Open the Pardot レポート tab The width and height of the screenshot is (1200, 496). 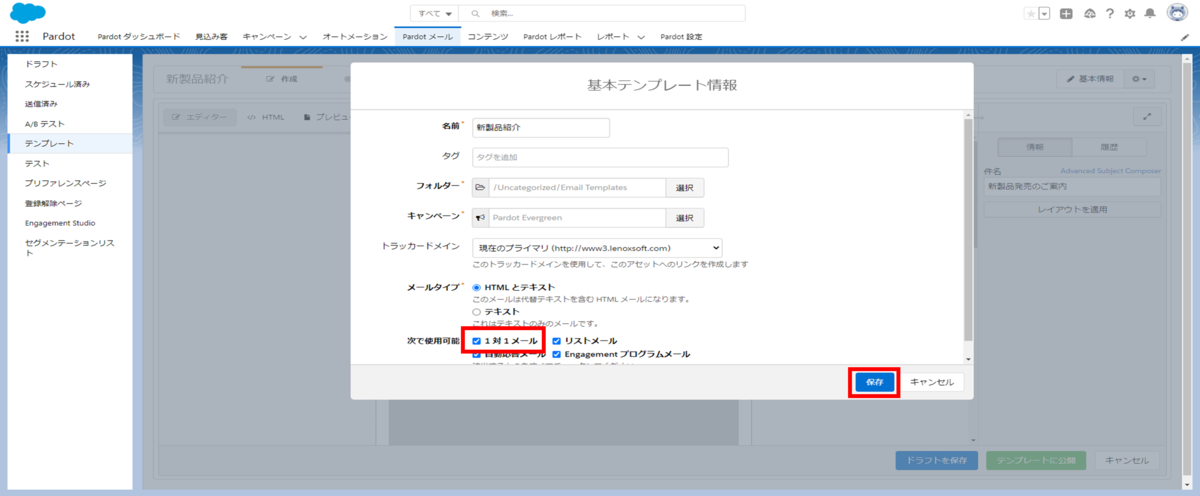click(552, 37)
